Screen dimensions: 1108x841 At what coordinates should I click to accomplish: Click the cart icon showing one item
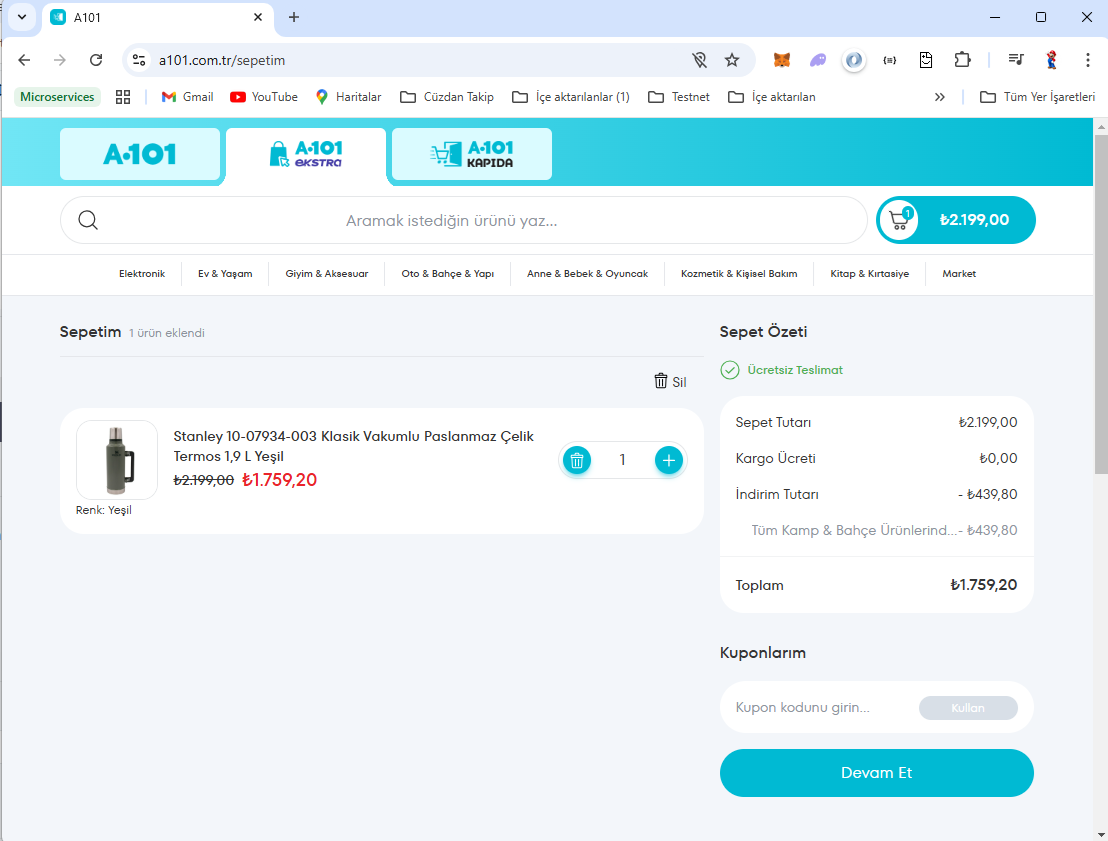(x=899, y=220)
